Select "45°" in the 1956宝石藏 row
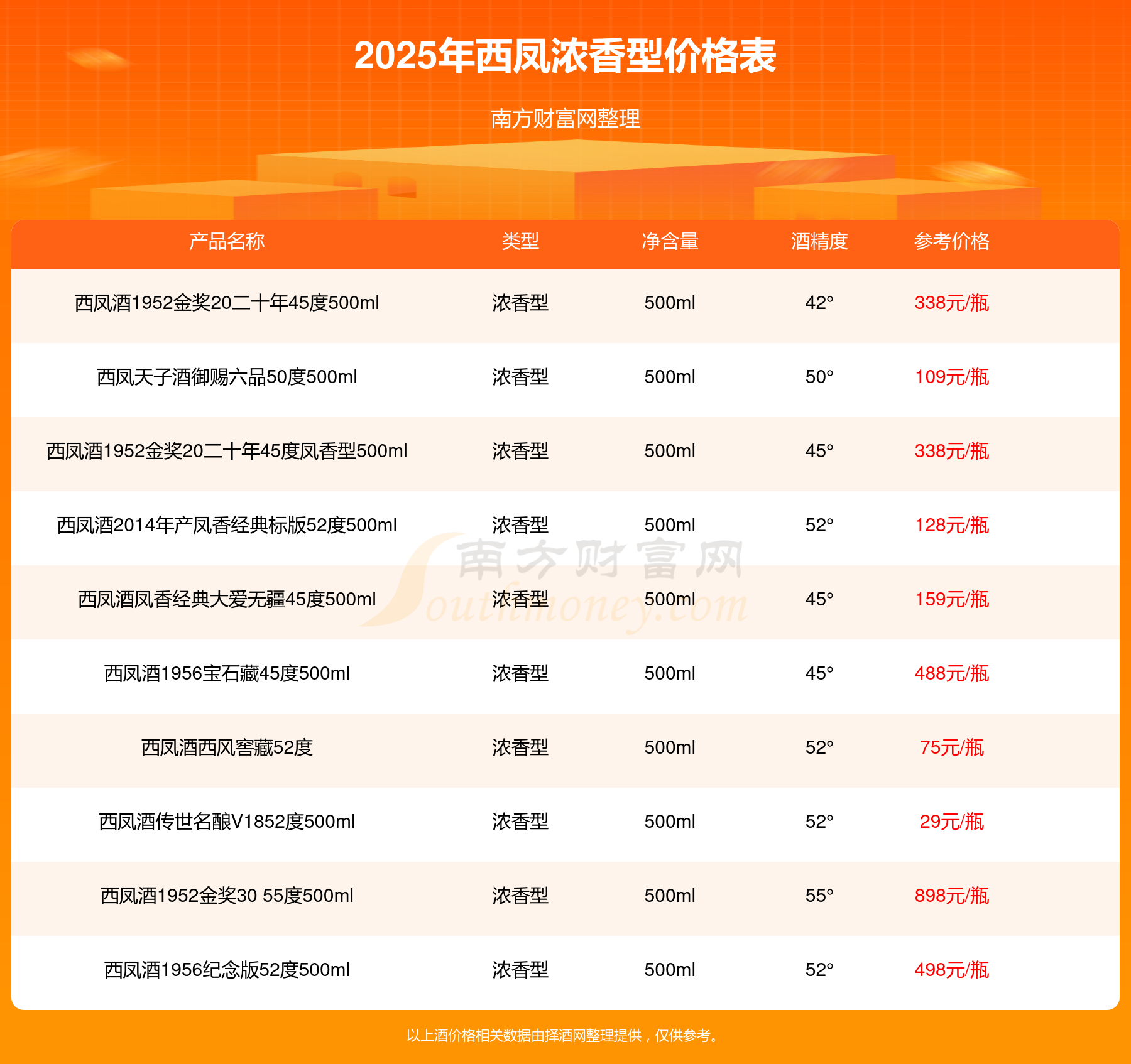This screenshot has height=1064, width=1131. 819,673
